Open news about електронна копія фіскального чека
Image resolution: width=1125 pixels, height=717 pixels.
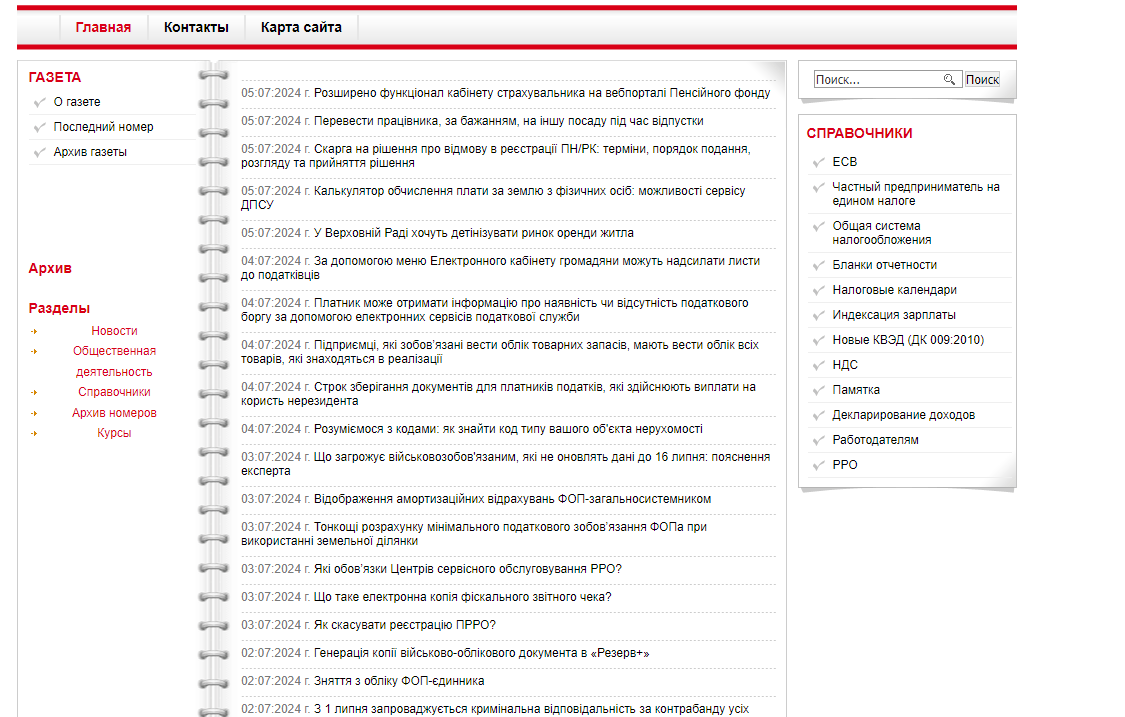point(463,597)
